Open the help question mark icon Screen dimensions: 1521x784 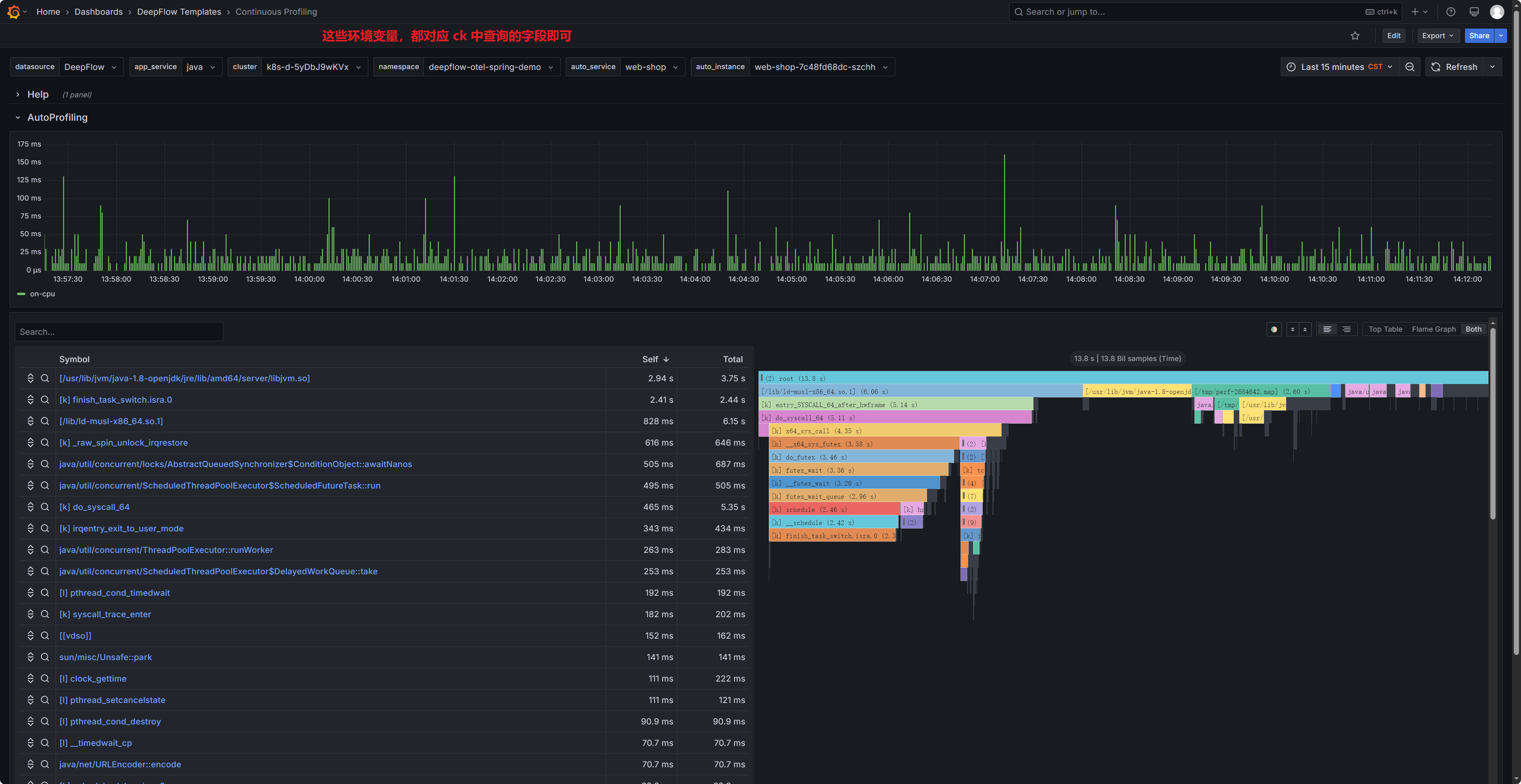[1450, 12]
